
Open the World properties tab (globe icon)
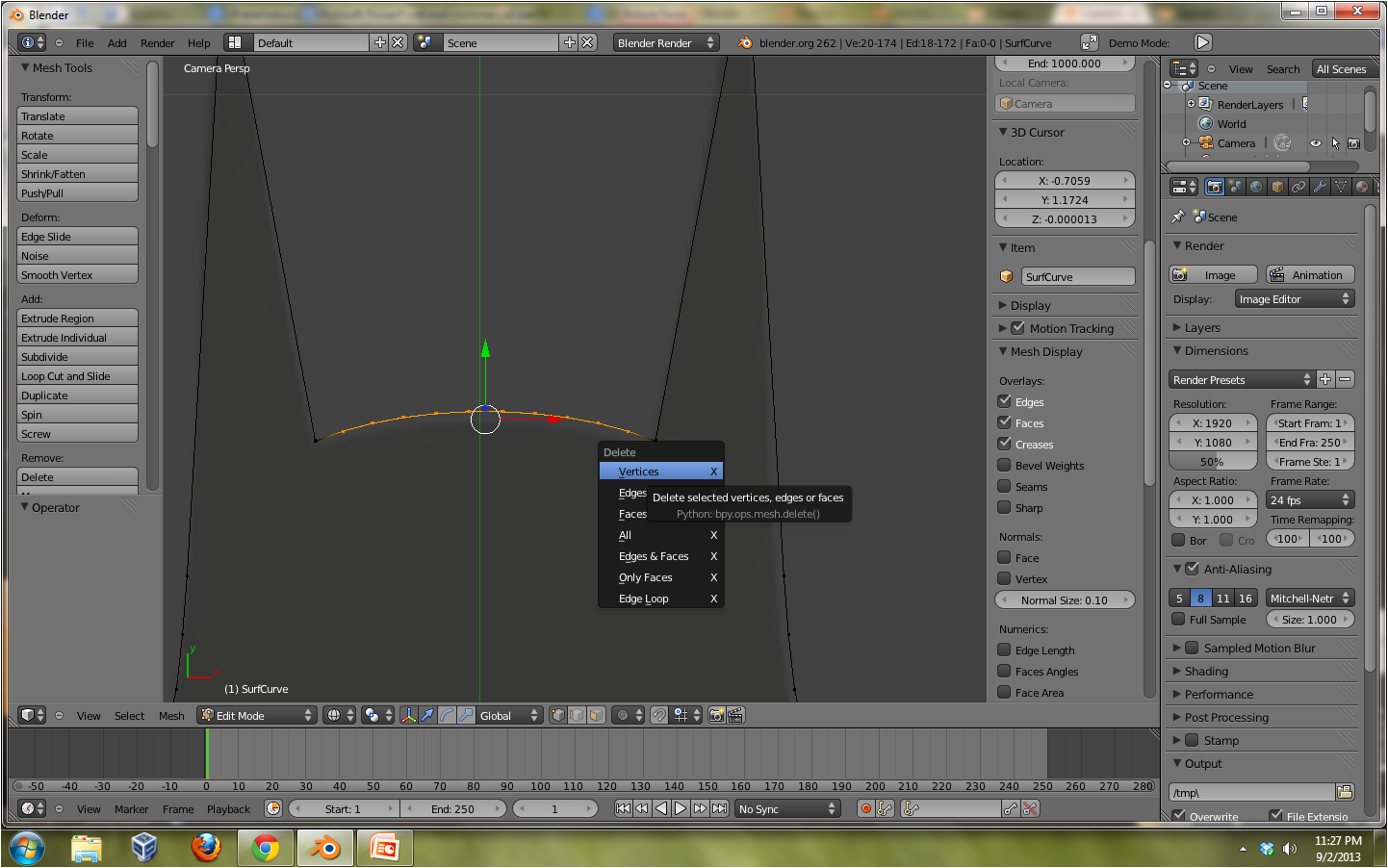point(1256,187)
